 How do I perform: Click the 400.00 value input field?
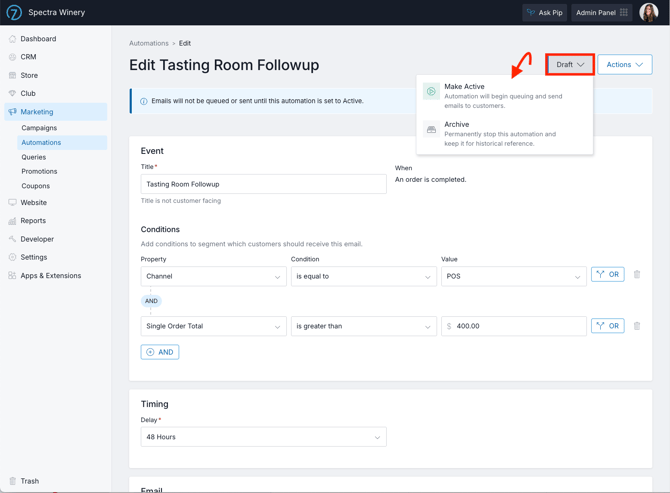[x=514, y=326]
